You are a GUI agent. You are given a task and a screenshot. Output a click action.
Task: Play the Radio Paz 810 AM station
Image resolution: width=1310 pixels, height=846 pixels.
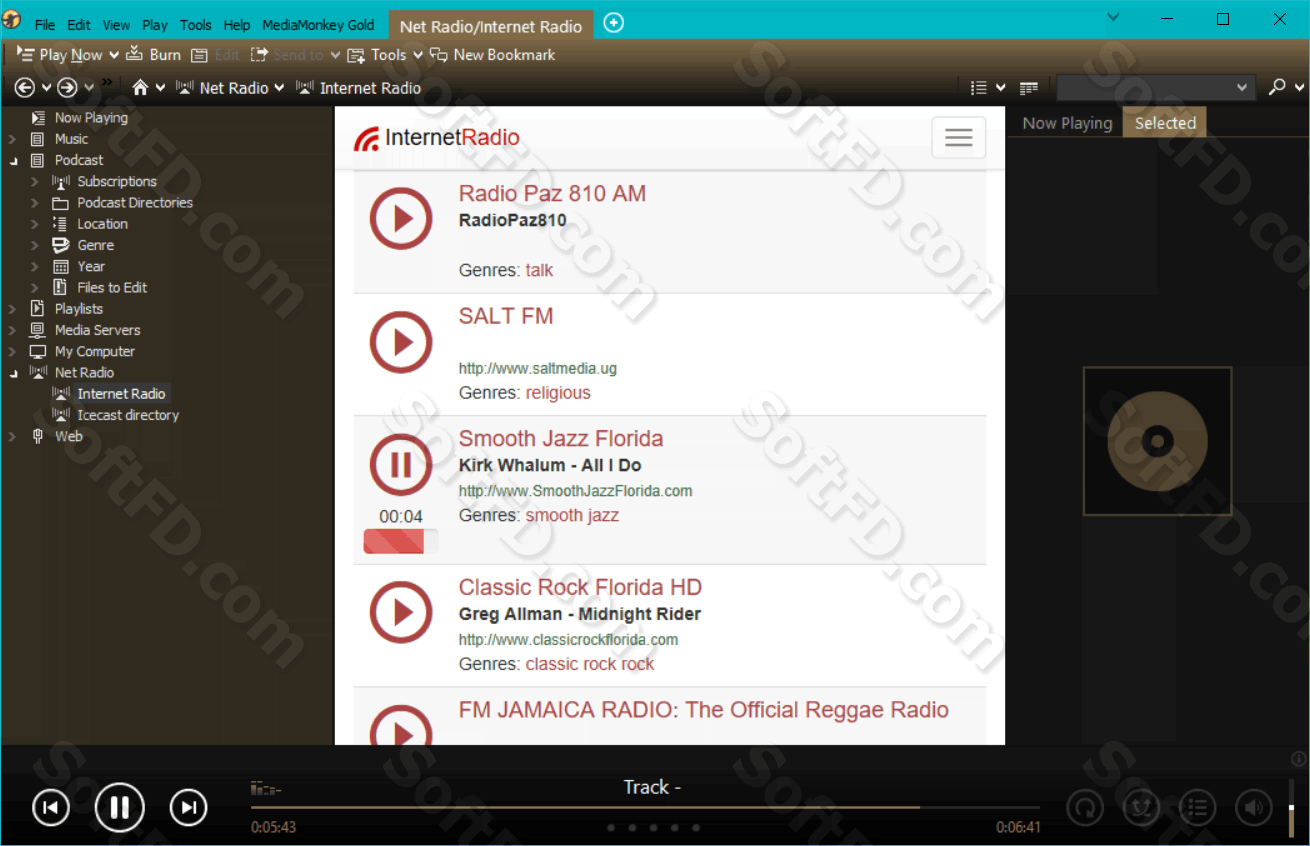coord(401,218)
